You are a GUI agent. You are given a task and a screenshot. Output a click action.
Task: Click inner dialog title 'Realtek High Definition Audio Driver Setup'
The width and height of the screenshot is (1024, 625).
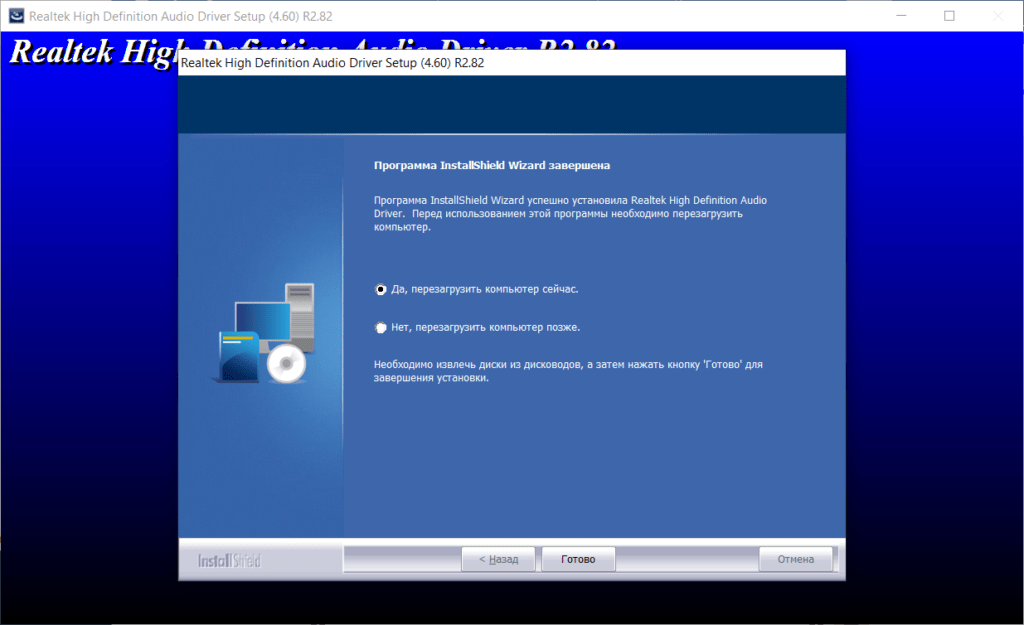point(332,63)
